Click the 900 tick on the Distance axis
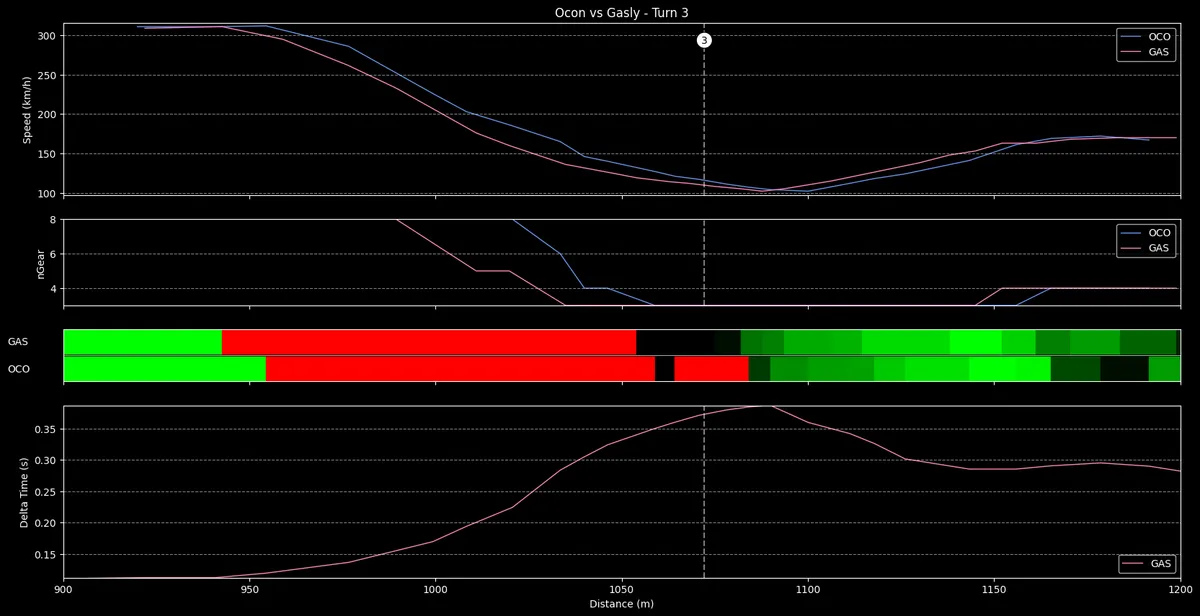1200x616 pixels. tap(64, 590)
